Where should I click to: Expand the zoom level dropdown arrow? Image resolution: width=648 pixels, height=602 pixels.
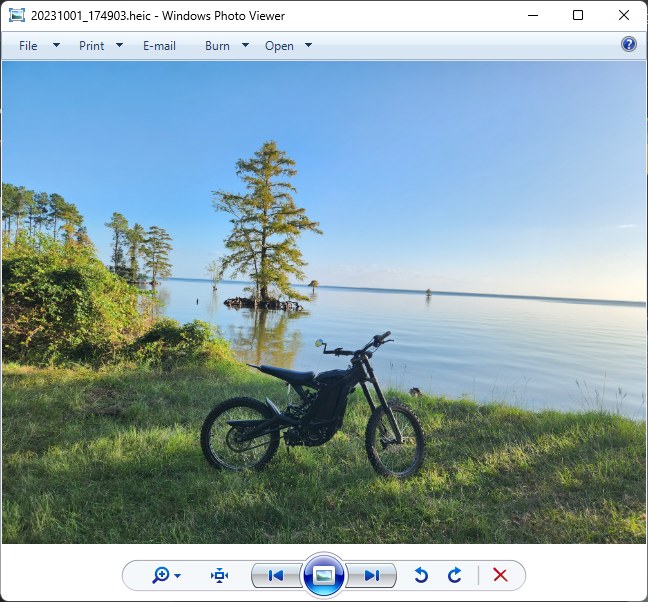point(178,576)
